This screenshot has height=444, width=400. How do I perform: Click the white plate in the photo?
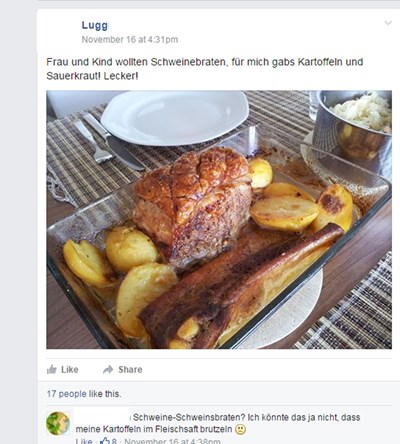[175, 117]
